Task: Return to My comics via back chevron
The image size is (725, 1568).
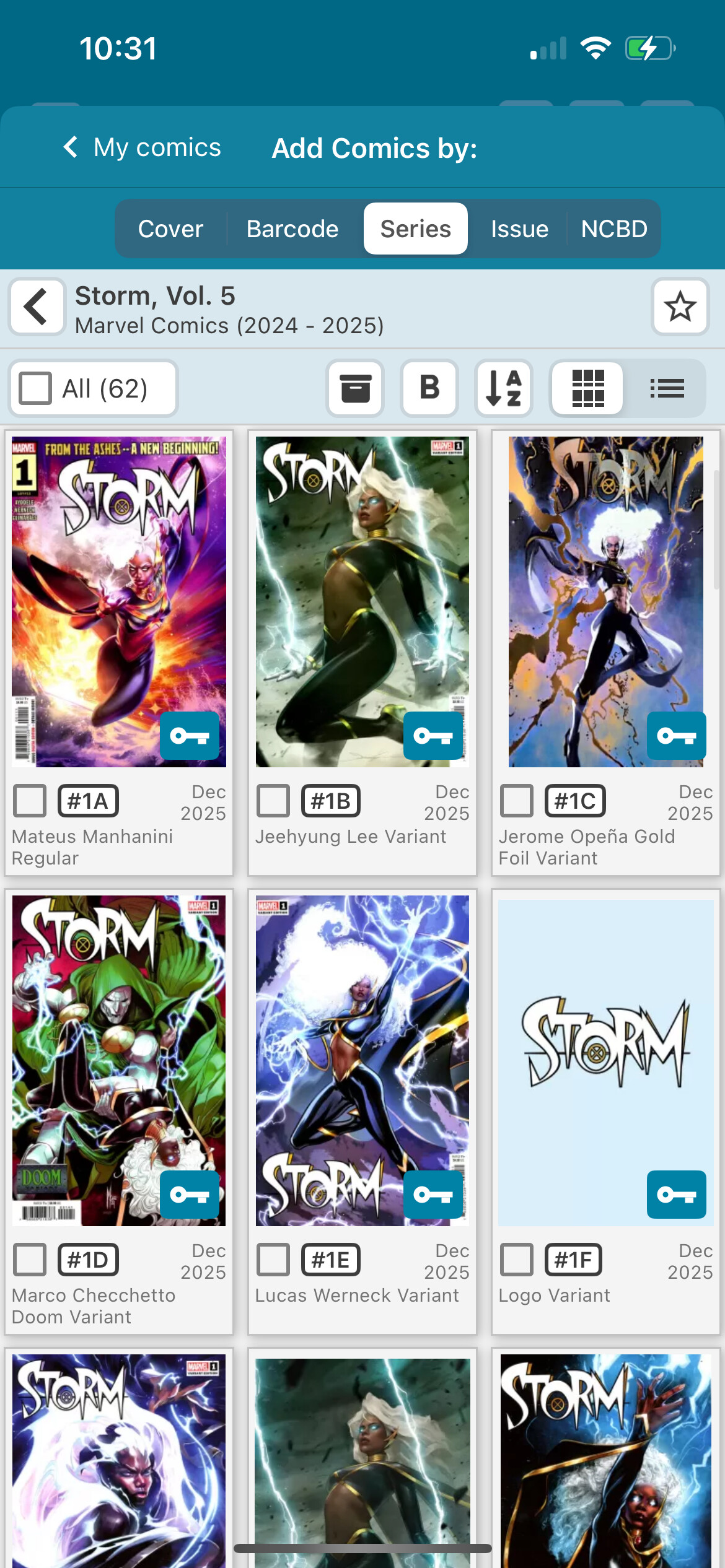Action: [x=141, y=147]
